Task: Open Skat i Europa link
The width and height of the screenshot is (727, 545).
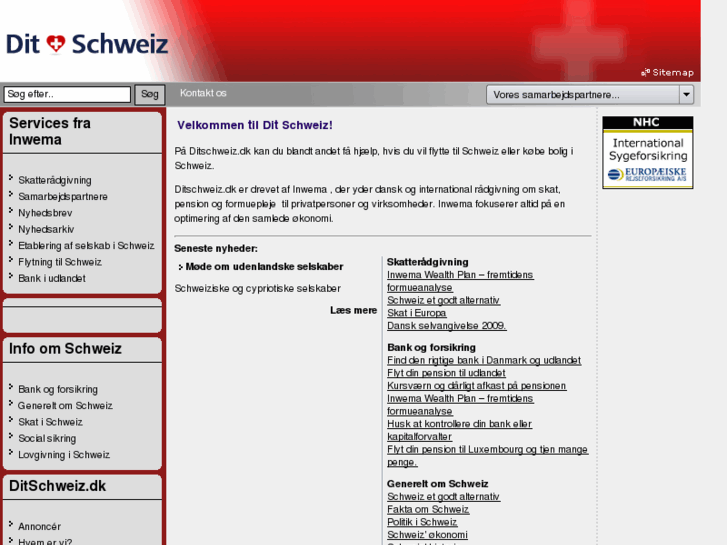Action: pos(416,313)
